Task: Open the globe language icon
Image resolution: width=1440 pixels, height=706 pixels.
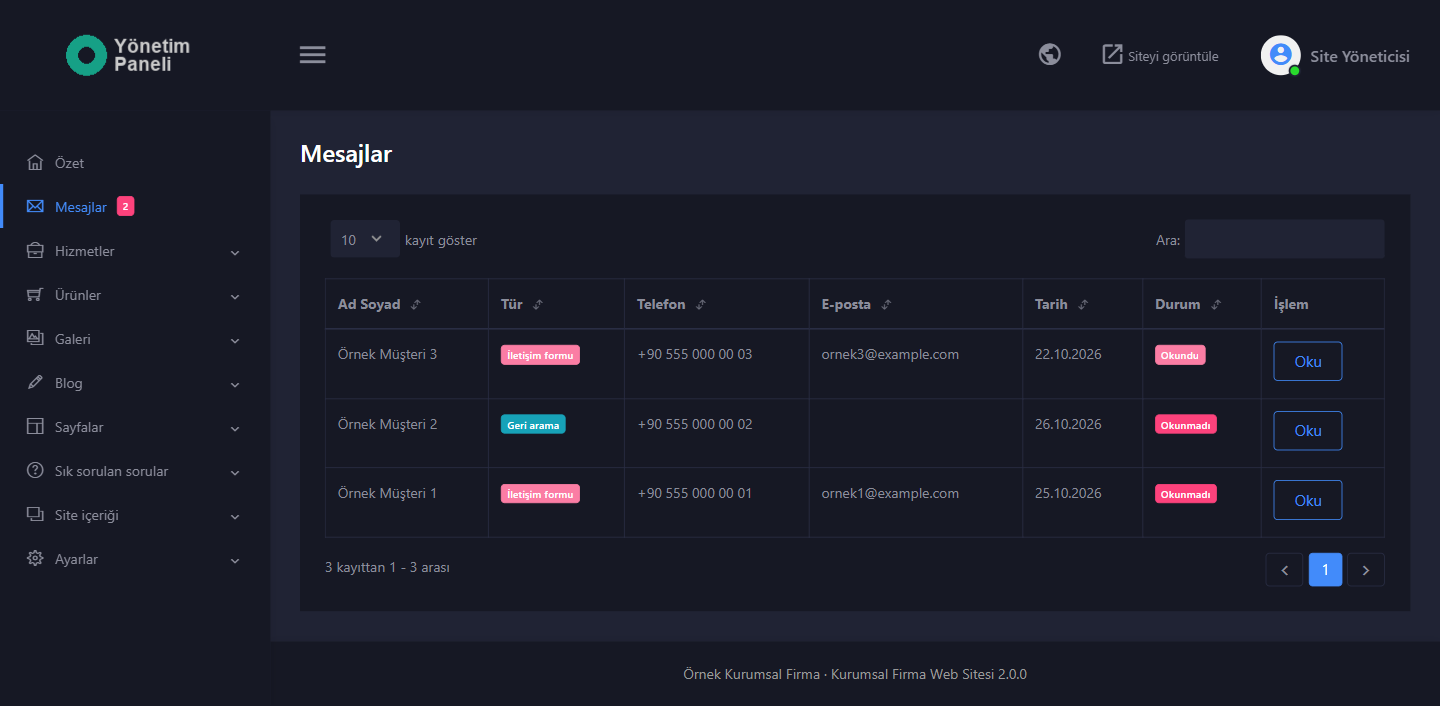Action: pos(1050,54)
